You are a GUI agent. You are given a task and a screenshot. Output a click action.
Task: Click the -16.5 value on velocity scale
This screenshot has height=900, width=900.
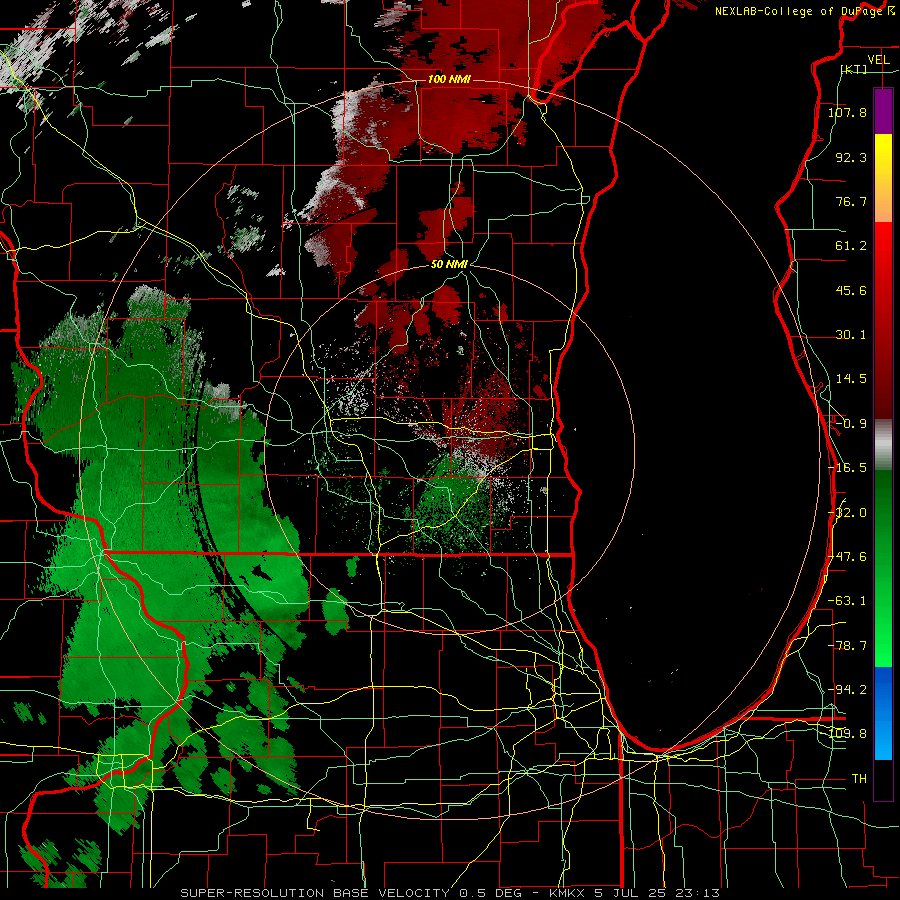coord(847,468)
